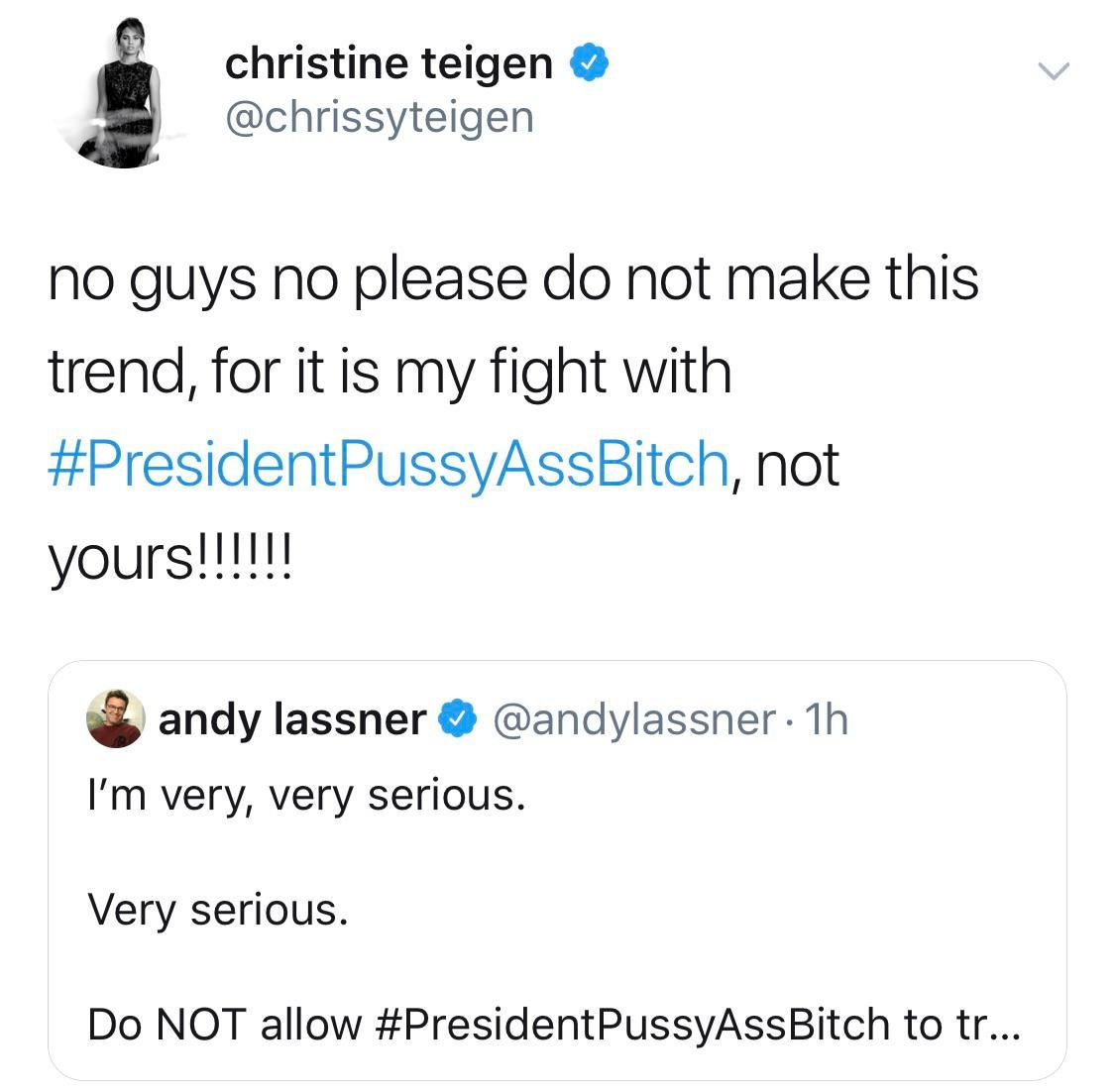Click the "Do NOT allow" text in quote

coord(224,1024)
